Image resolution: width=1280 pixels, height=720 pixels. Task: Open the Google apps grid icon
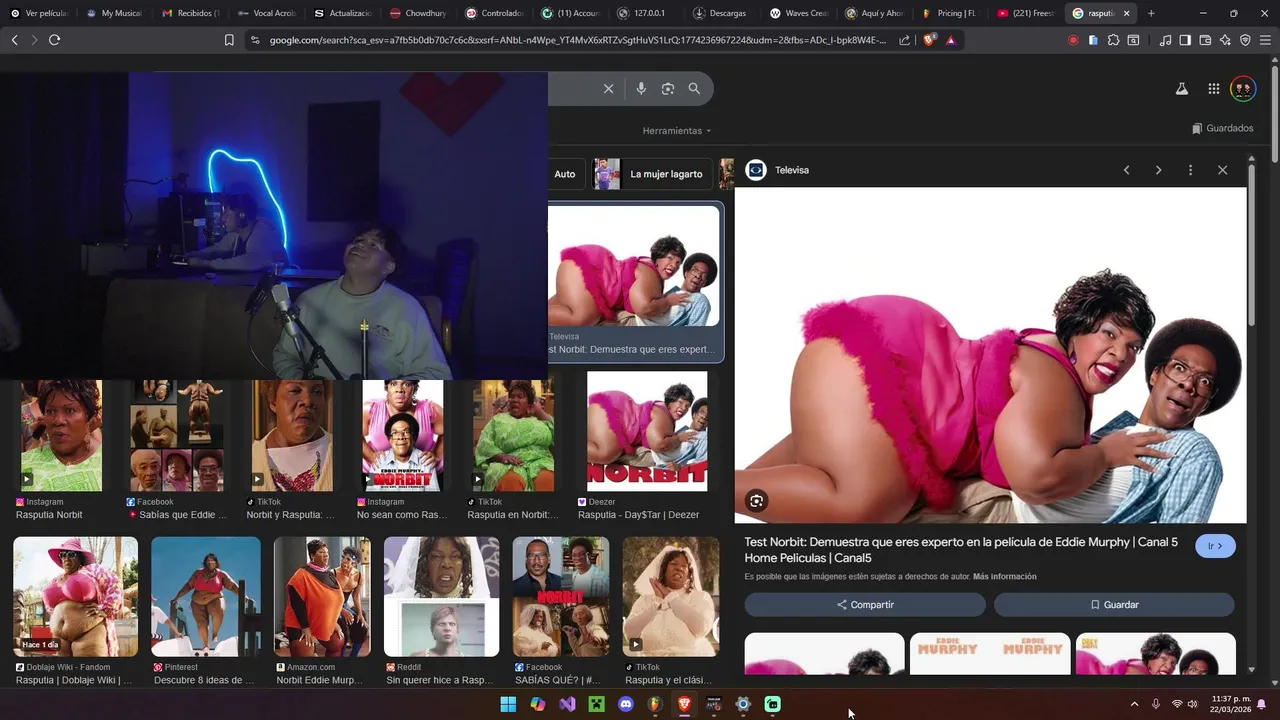(x=1213, y=89)
